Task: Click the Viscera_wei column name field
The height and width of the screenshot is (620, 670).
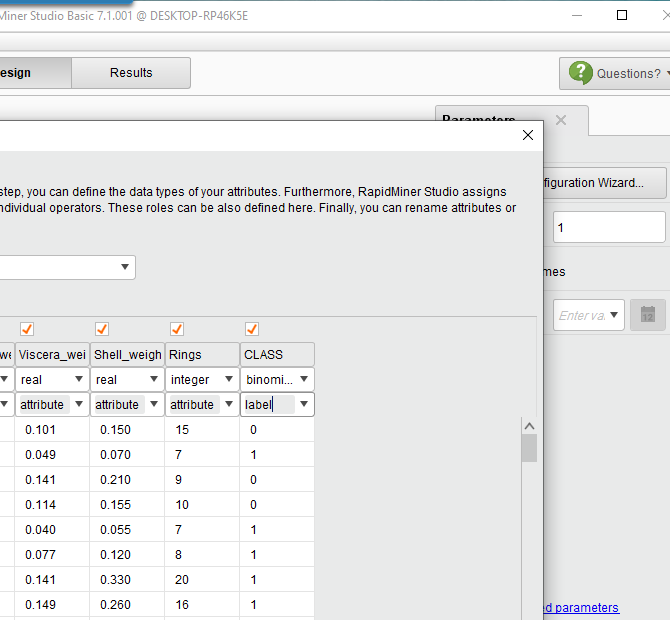Action: pos(52,355)
